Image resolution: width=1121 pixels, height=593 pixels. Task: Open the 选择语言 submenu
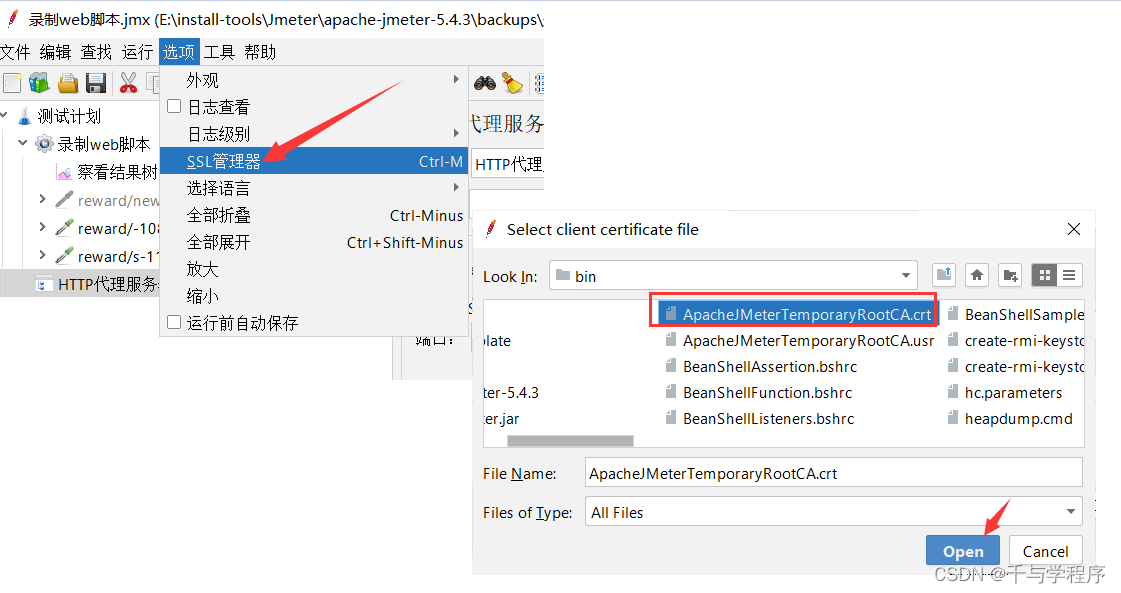(314, 188)
